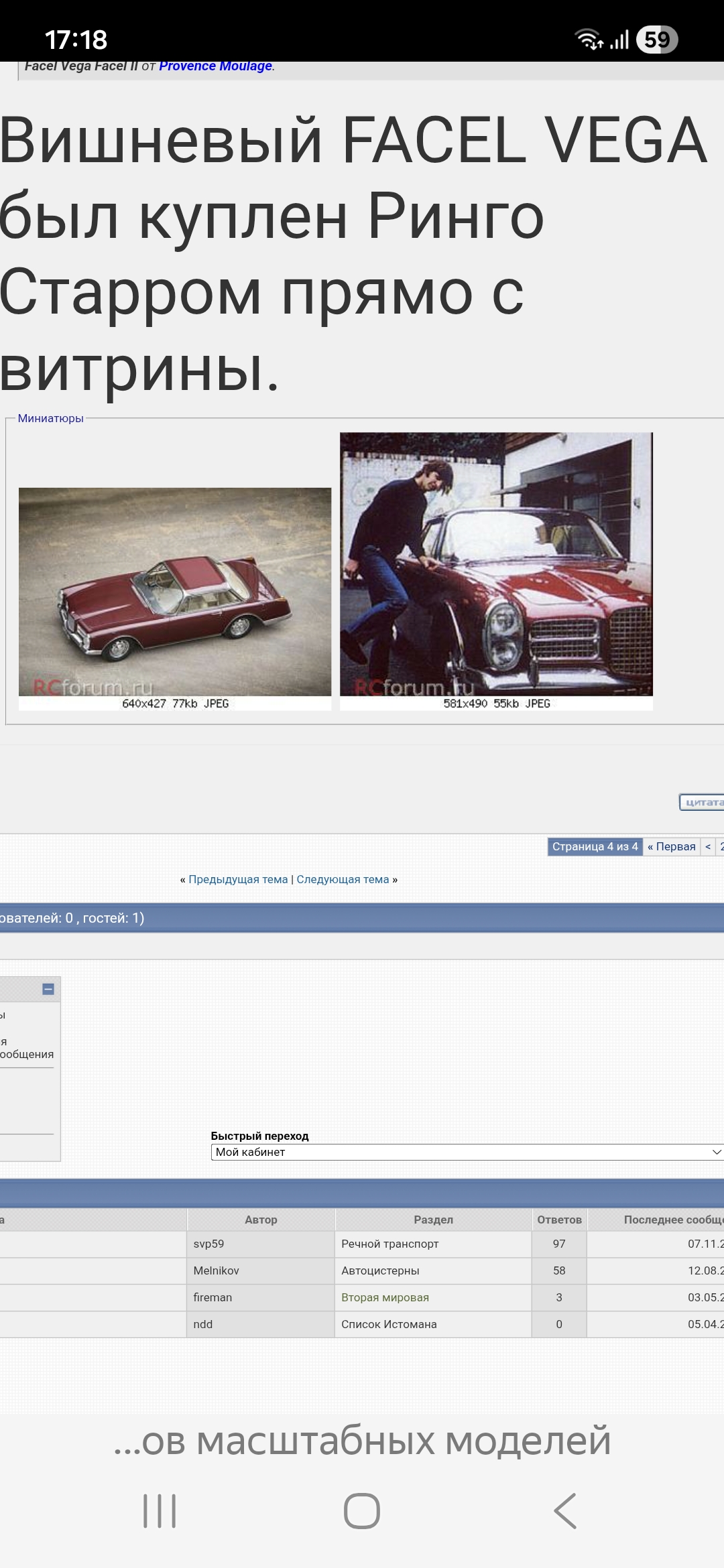Viewport: 724px width, 1568px height.
Task: Collapse the side panel with minus icon
Action: (48, 989)
